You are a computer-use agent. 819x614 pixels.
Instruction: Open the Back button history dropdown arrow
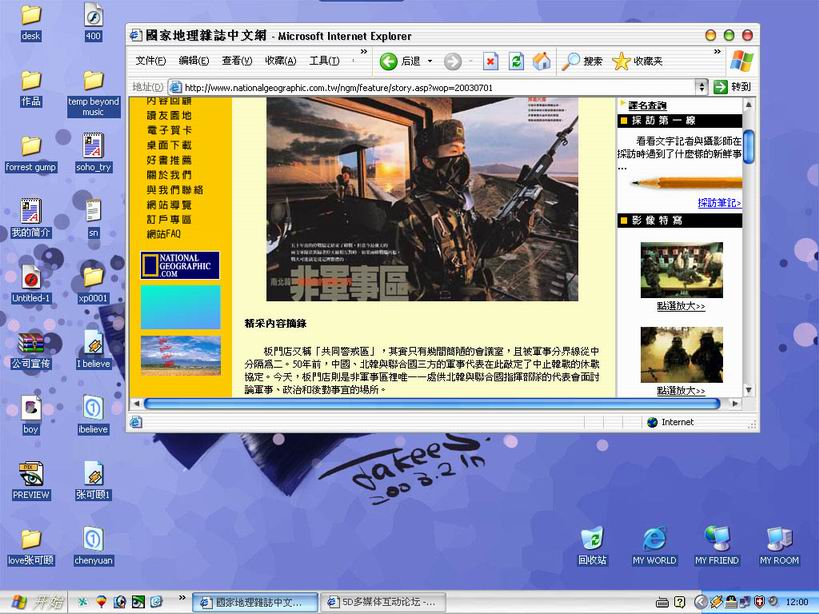[x=430, y=62]
